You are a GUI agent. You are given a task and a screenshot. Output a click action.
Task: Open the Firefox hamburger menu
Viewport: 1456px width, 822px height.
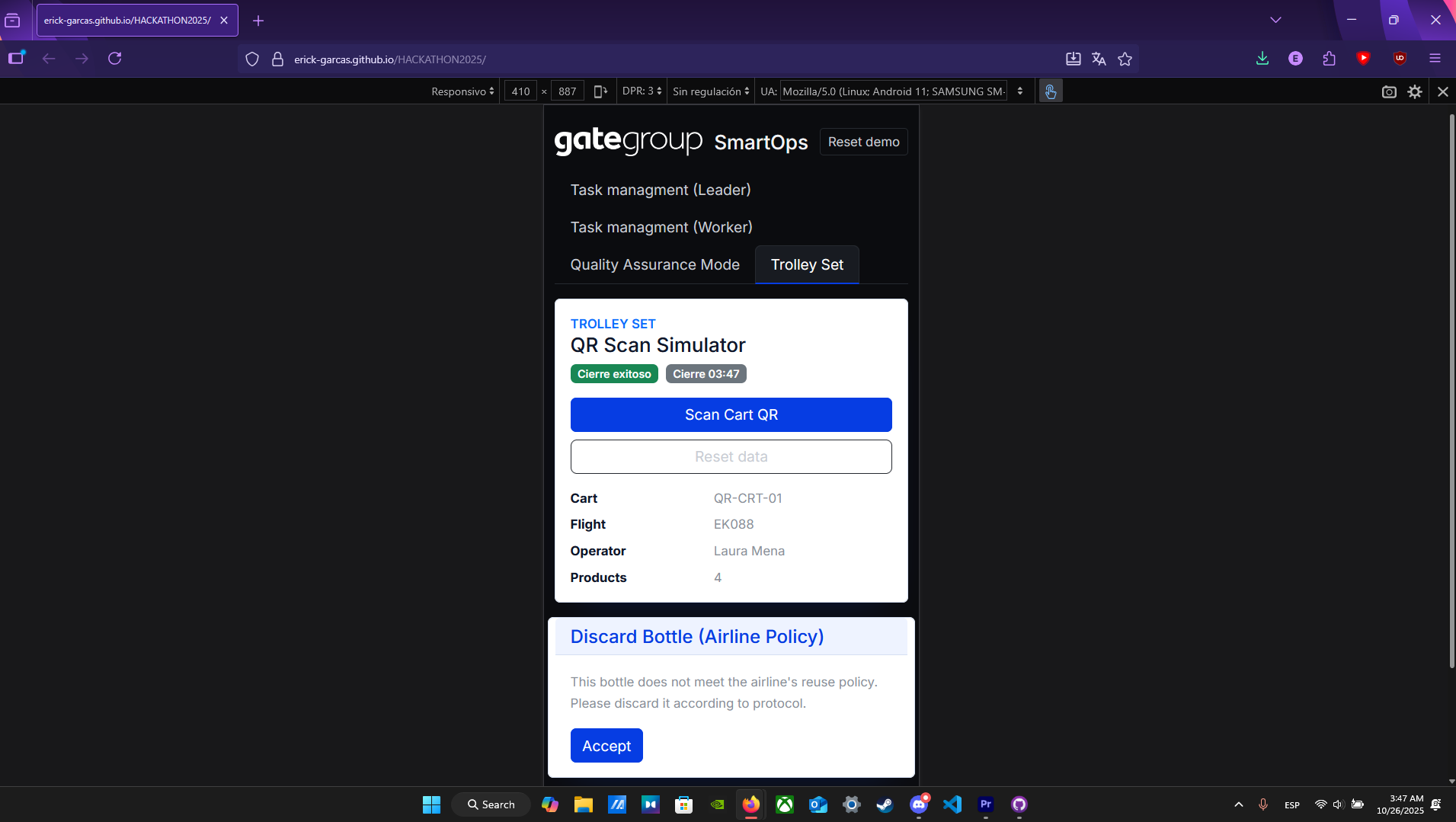tap(1435, 59)
